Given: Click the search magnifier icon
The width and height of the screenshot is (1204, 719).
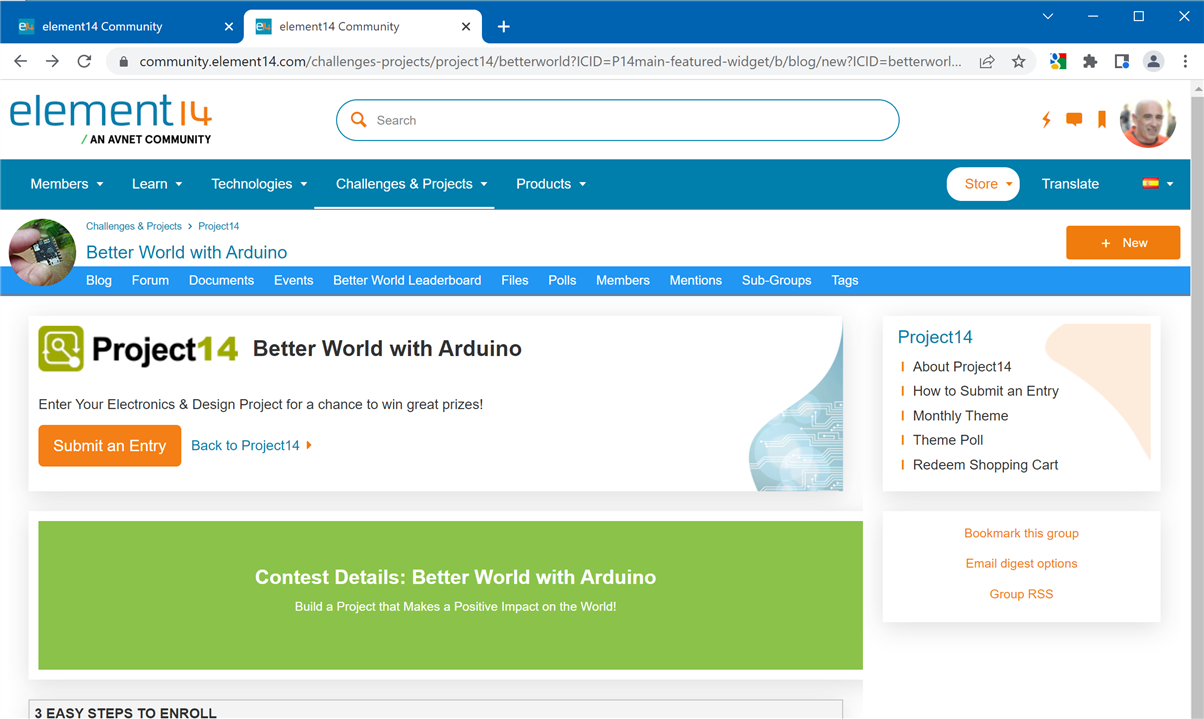Looking at the screenshot, I should pyautogui.click(x=359, y=120).
